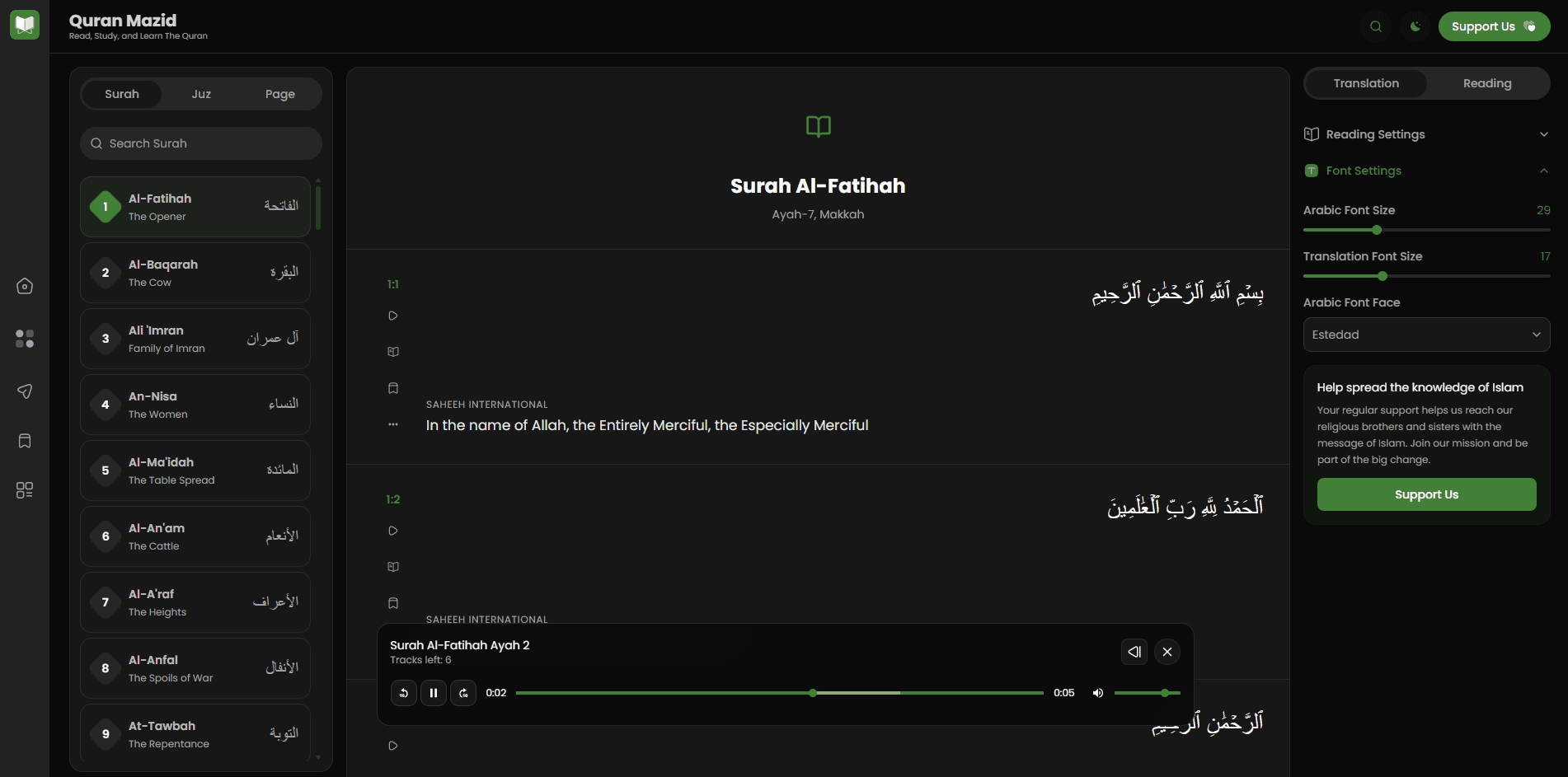The image size is (1568, 777).
Task: Select Al-Ma'idah The Table Spread surah
Action: (x=195, y=470)
